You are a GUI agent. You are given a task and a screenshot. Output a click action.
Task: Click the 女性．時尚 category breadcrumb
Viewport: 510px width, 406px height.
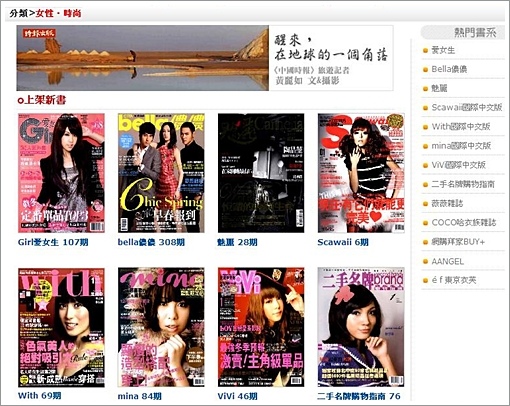point(58,13)
